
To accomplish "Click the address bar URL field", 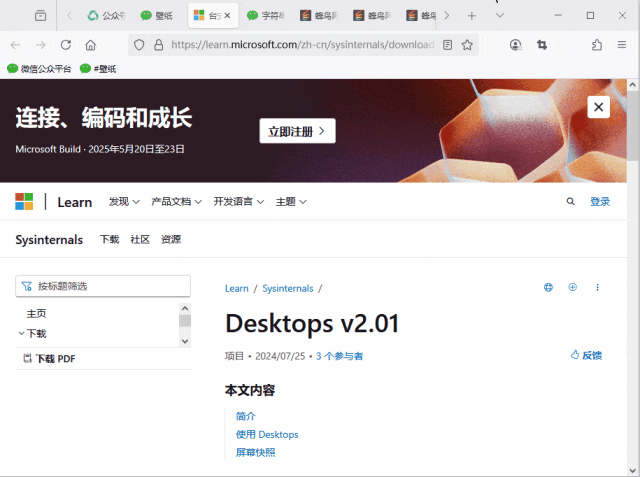I will (302, 45).
